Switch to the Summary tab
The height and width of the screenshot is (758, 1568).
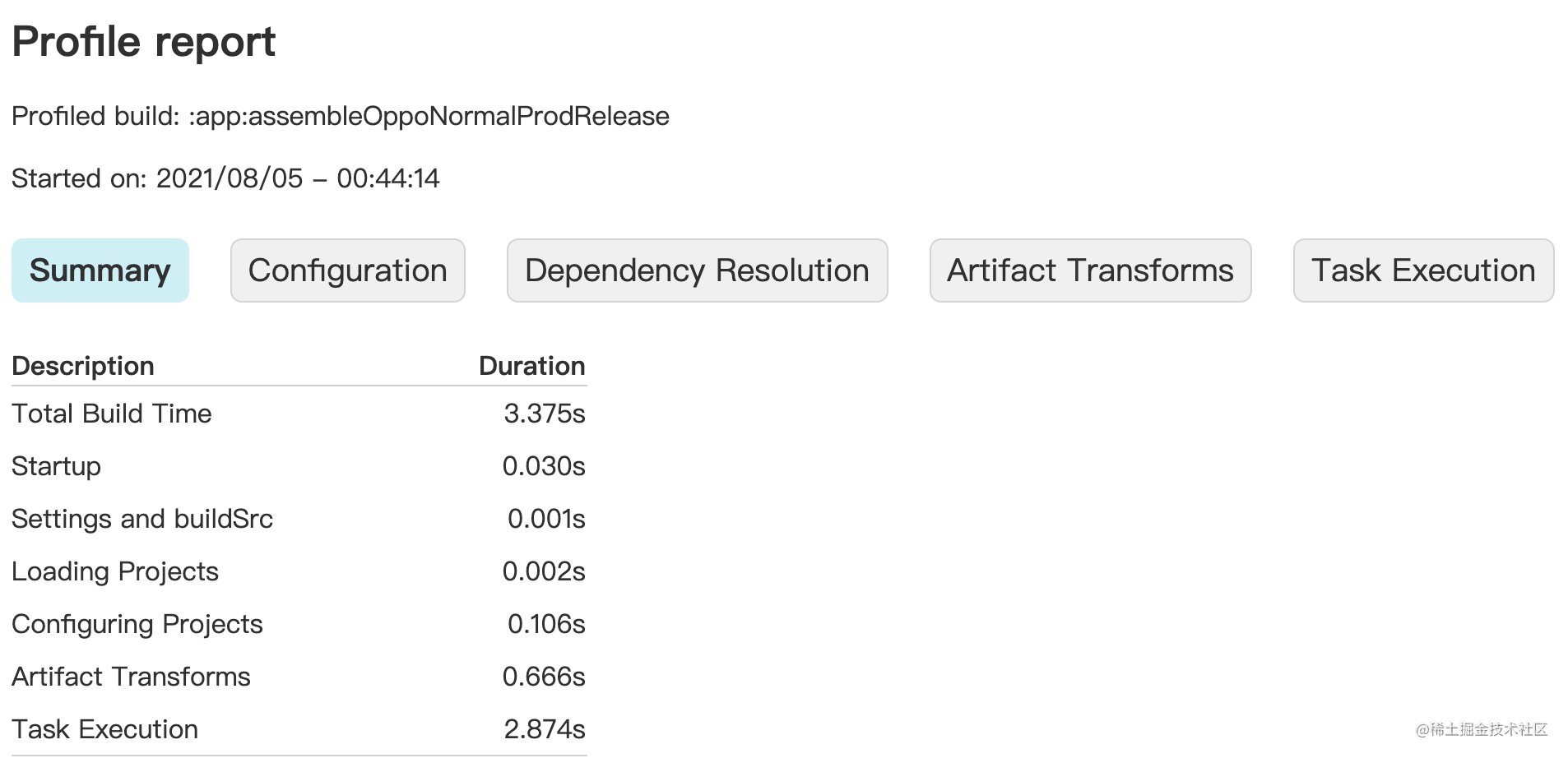click(x=100, y=270)
